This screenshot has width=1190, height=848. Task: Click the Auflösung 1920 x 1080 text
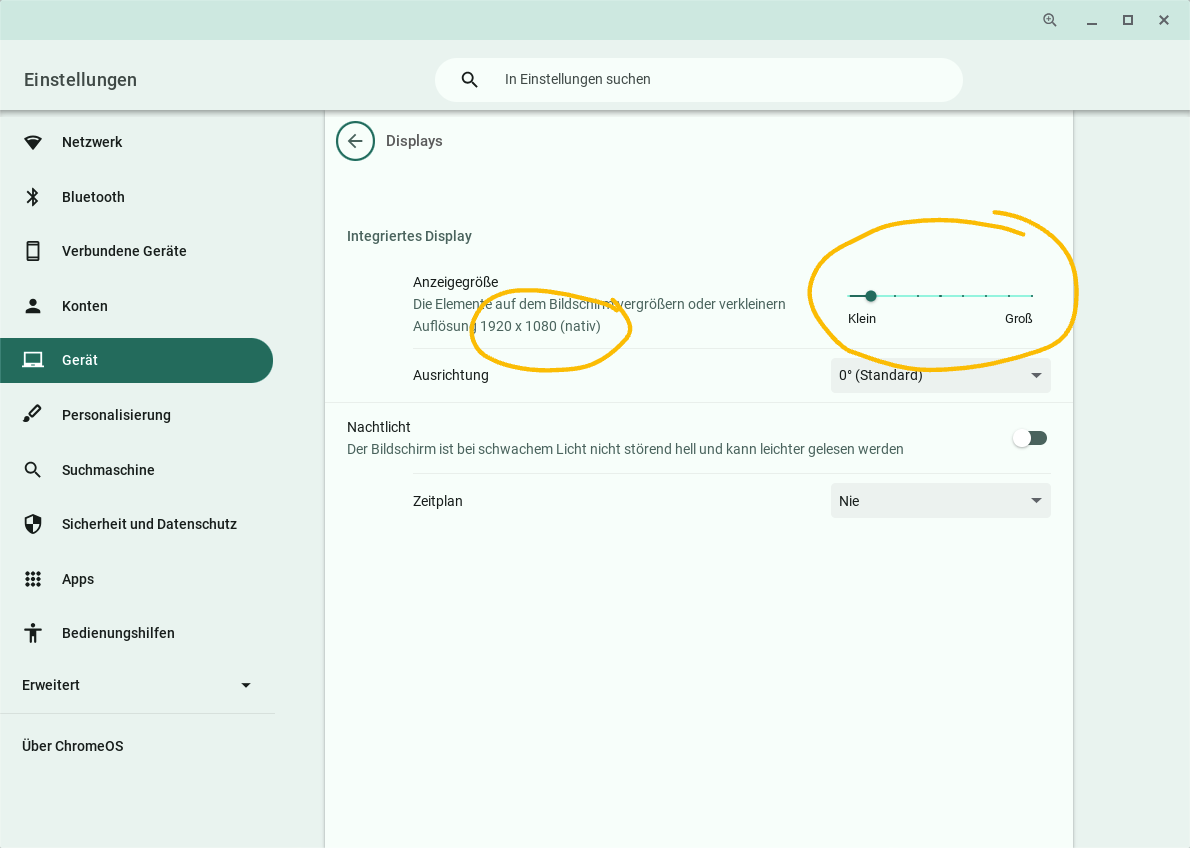pos(506,326)
